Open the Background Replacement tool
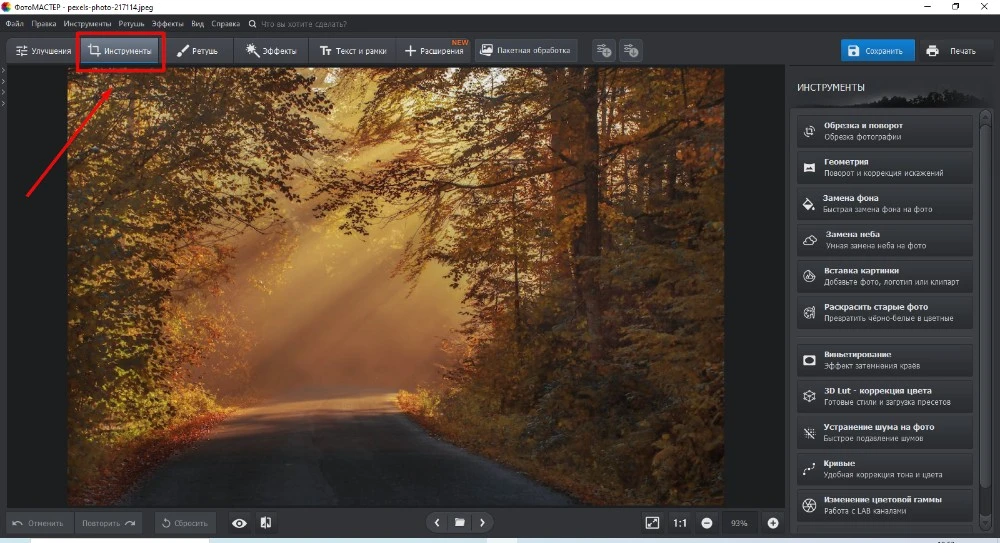Viewport: 1000px width, 543px height. tap(884, 204)
